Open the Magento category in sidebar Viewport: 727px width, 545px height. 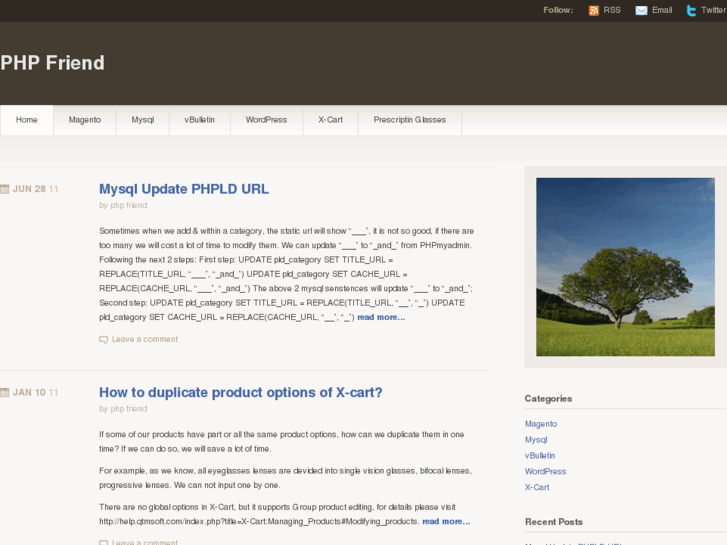pos(541,424)
